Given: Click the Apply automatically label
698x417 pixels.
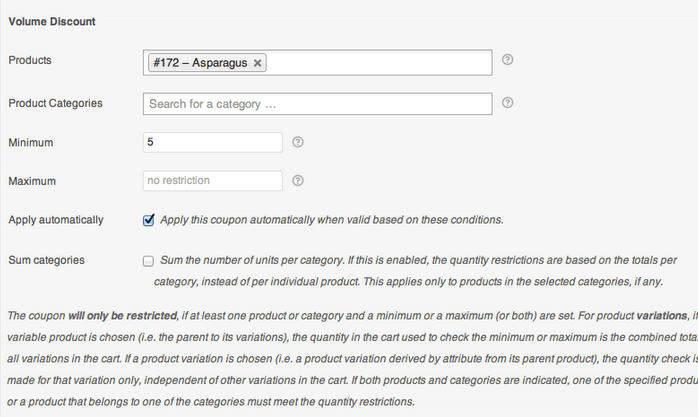Looking at the screenshot, I should (56, 220).
